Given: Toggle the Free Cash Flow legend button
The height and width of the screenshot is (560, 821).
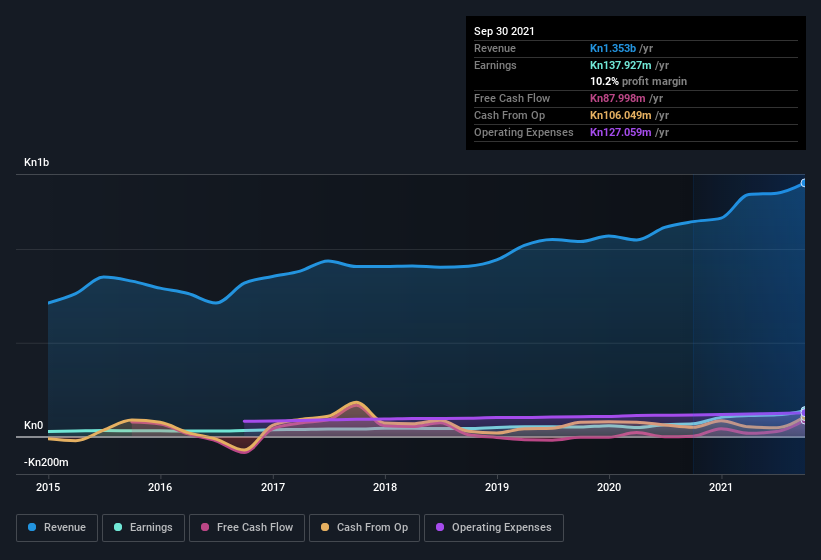Looking at the screenshot, I should (x=247, y=528).
